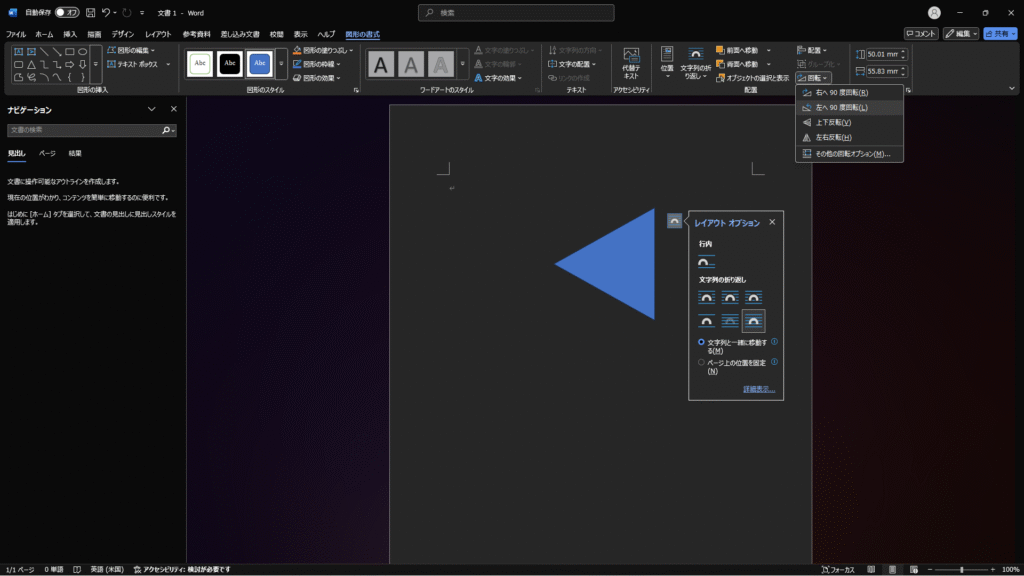Screen dimensions: 1024x576
Task: Select 行内 inline-with-text layout icon
Action: click(706, 262)
